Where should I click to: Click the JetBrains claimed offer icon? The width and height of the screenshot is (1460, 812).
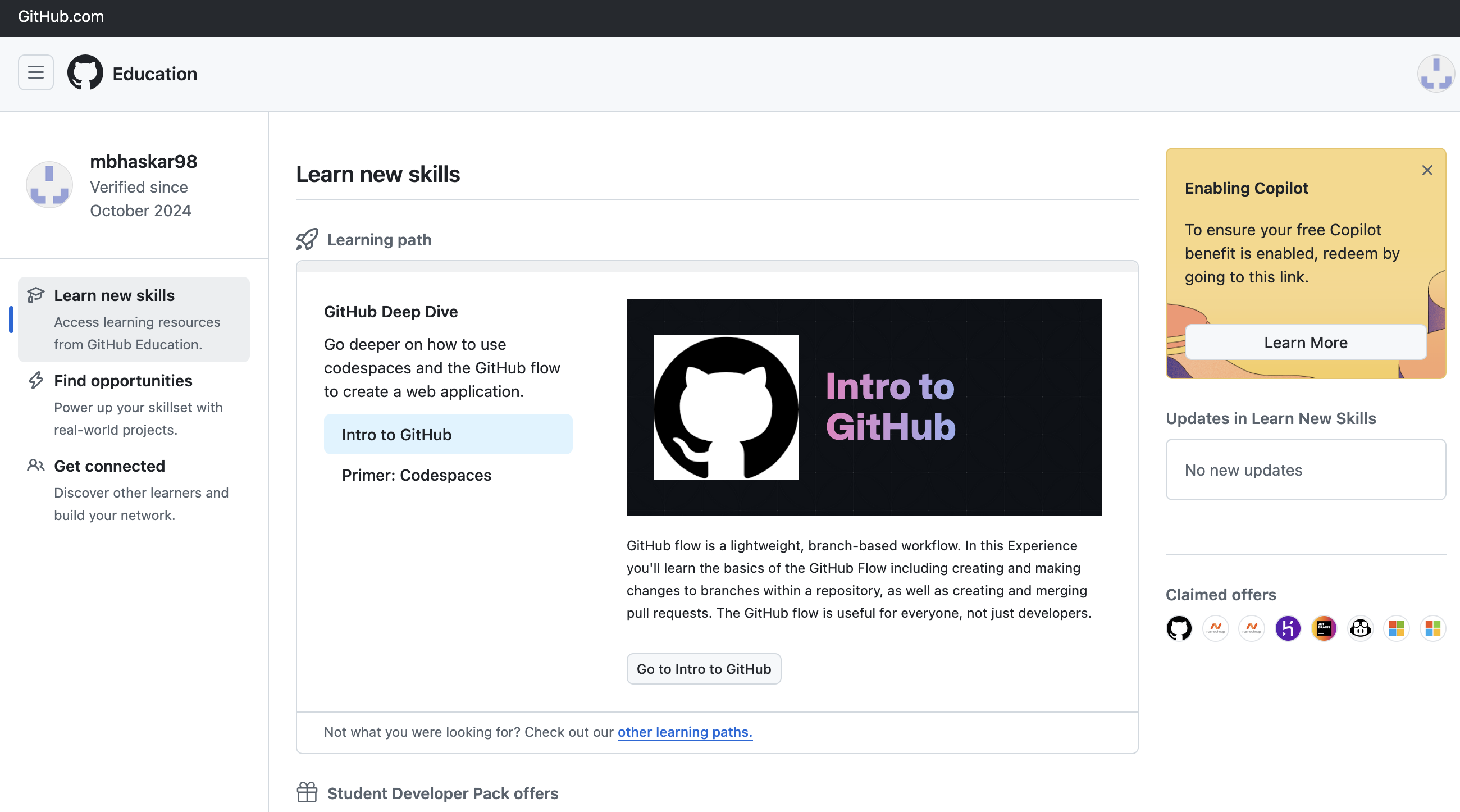pos(1324,628)
